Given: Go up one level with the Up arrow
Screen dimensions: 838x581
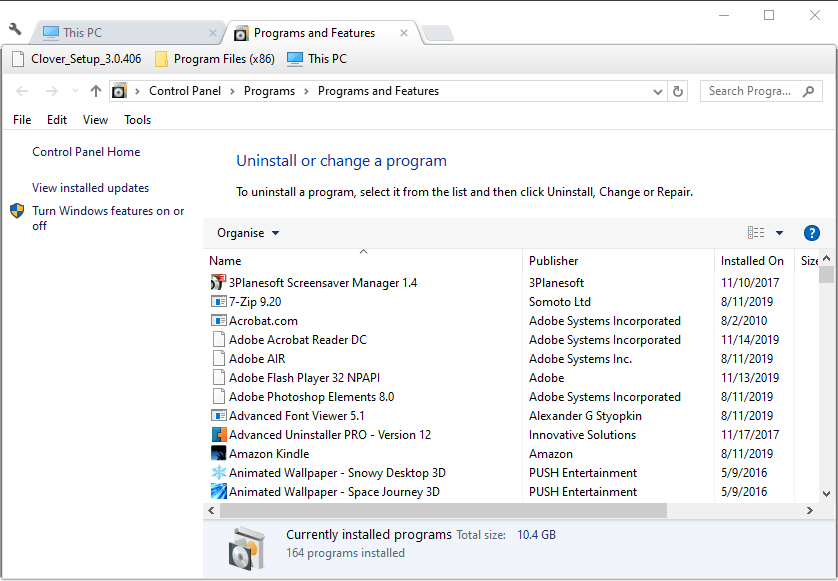Looking at the screenshot, I should [x=96, y=91].
